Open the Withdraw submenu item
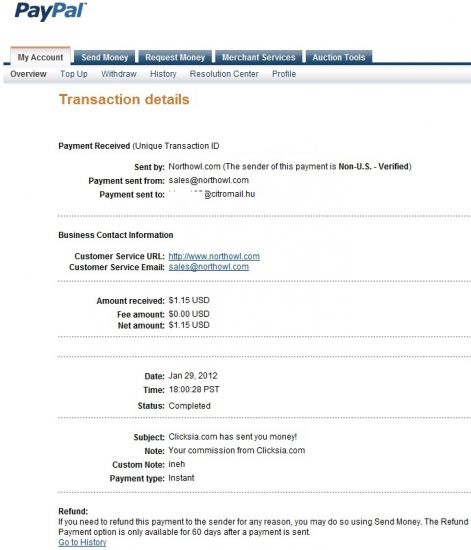 click(x=119, y=74)
